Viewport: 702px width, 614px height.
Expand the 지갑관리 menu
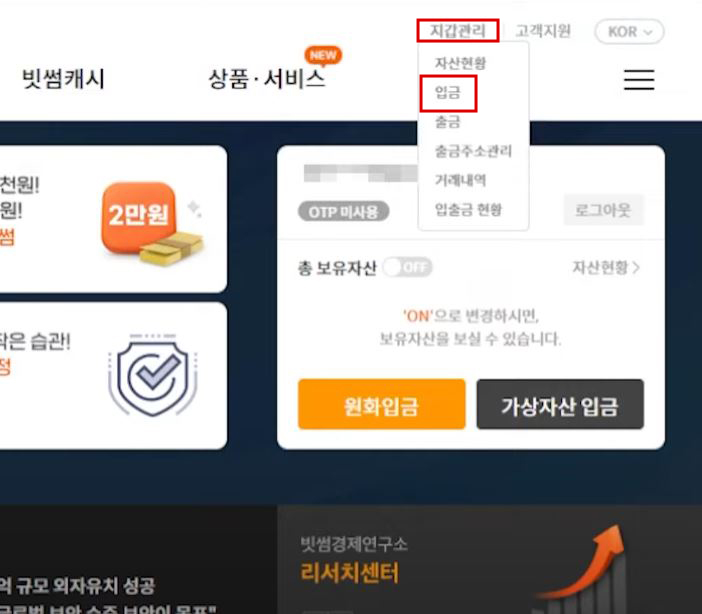458,30
